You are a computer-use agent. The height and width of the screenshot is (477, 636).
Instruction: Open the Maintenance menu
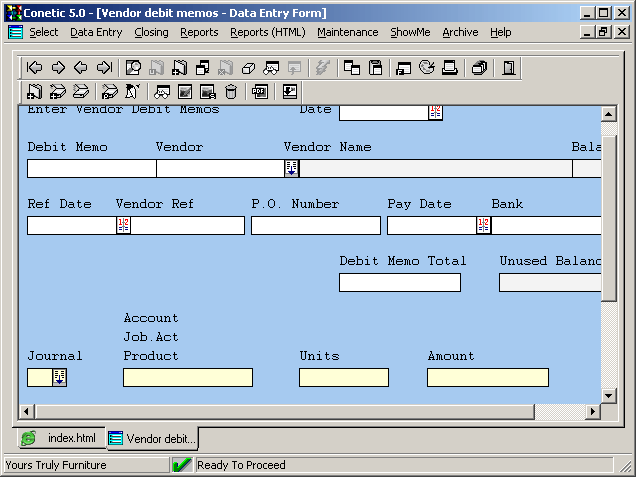click(x=347, y=32)
